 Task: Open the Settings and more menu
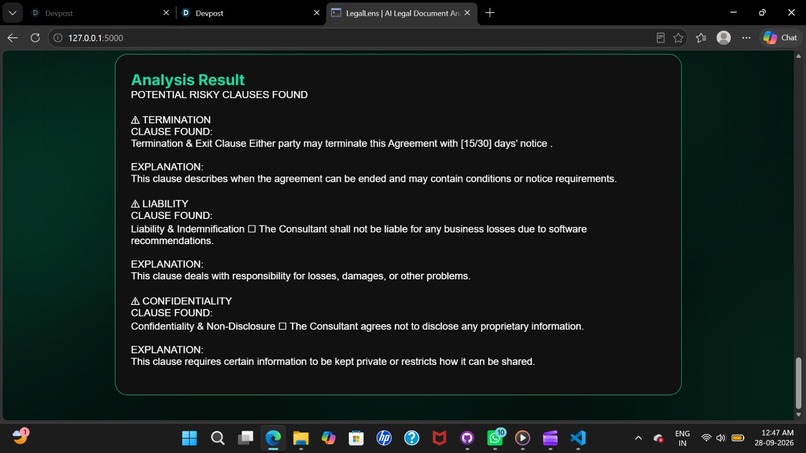coord(746,38)
